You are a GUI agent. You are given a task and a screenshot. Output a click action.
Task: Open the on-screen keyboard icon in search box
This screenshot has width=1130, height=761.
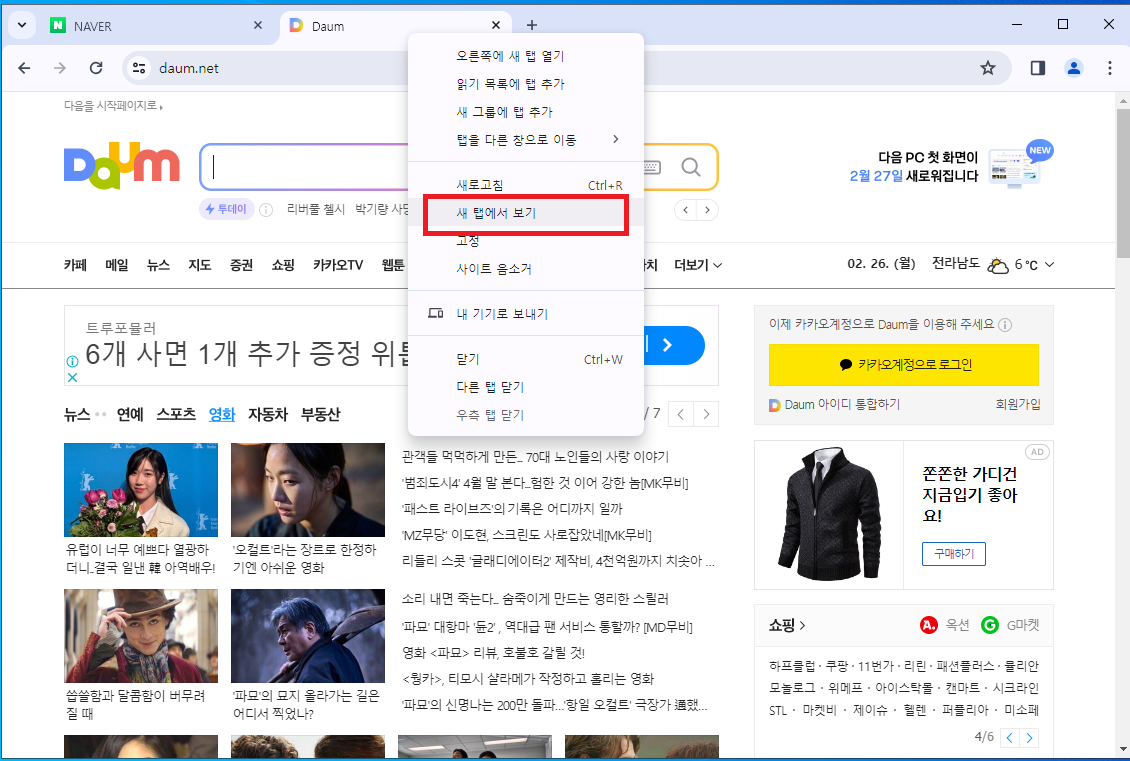(651, 167)
